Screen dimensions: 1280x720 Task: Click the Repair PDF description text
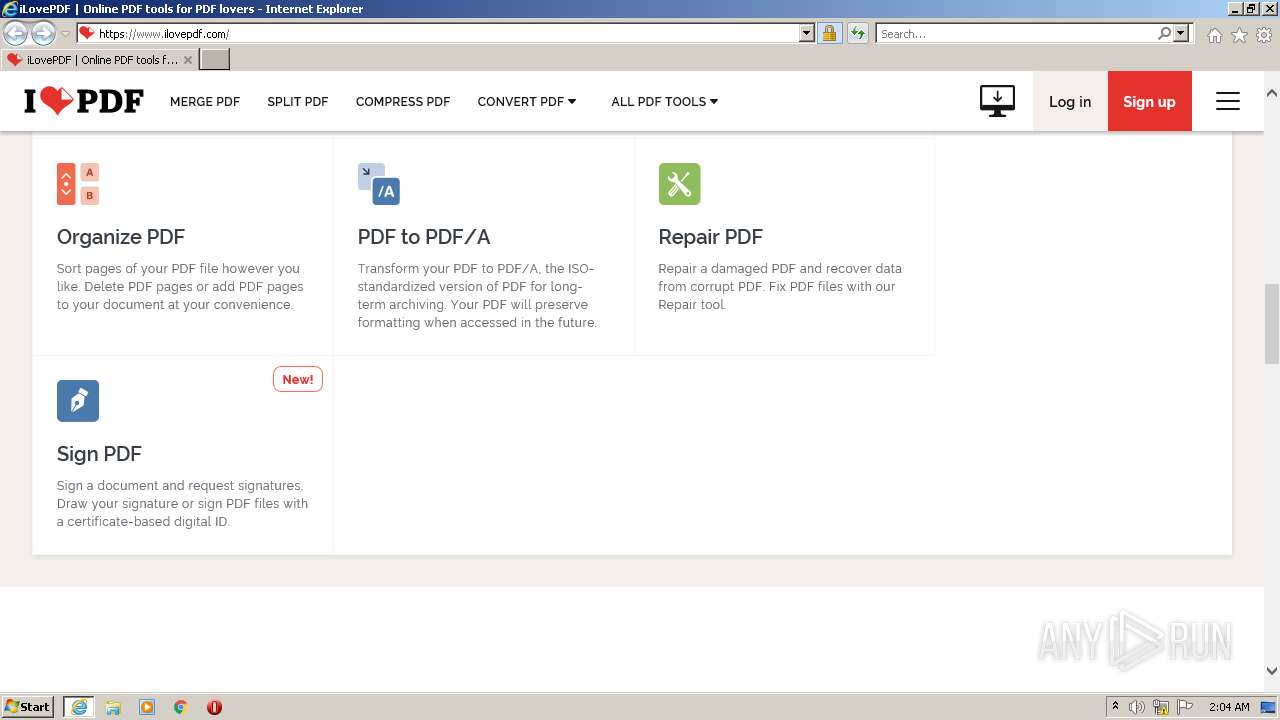780,286
